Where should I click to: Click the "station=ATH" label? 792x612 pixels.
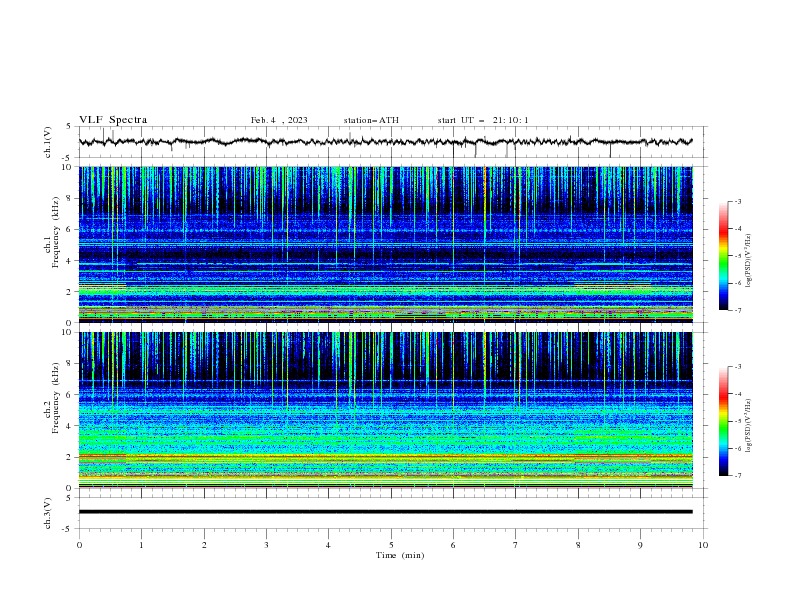click(x=371, y=120)
